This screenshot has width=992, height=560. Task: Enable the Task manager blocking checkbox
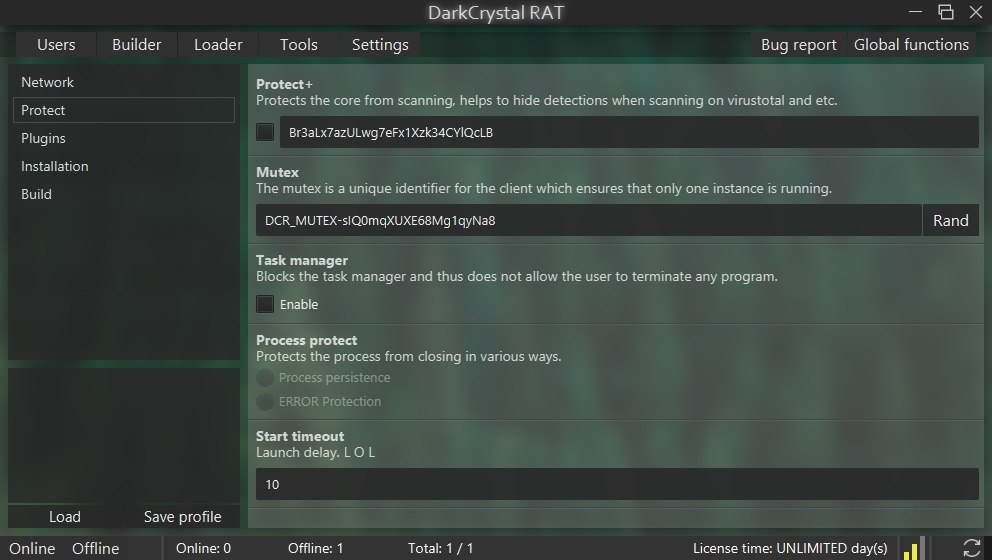click(x=265, y=304)
